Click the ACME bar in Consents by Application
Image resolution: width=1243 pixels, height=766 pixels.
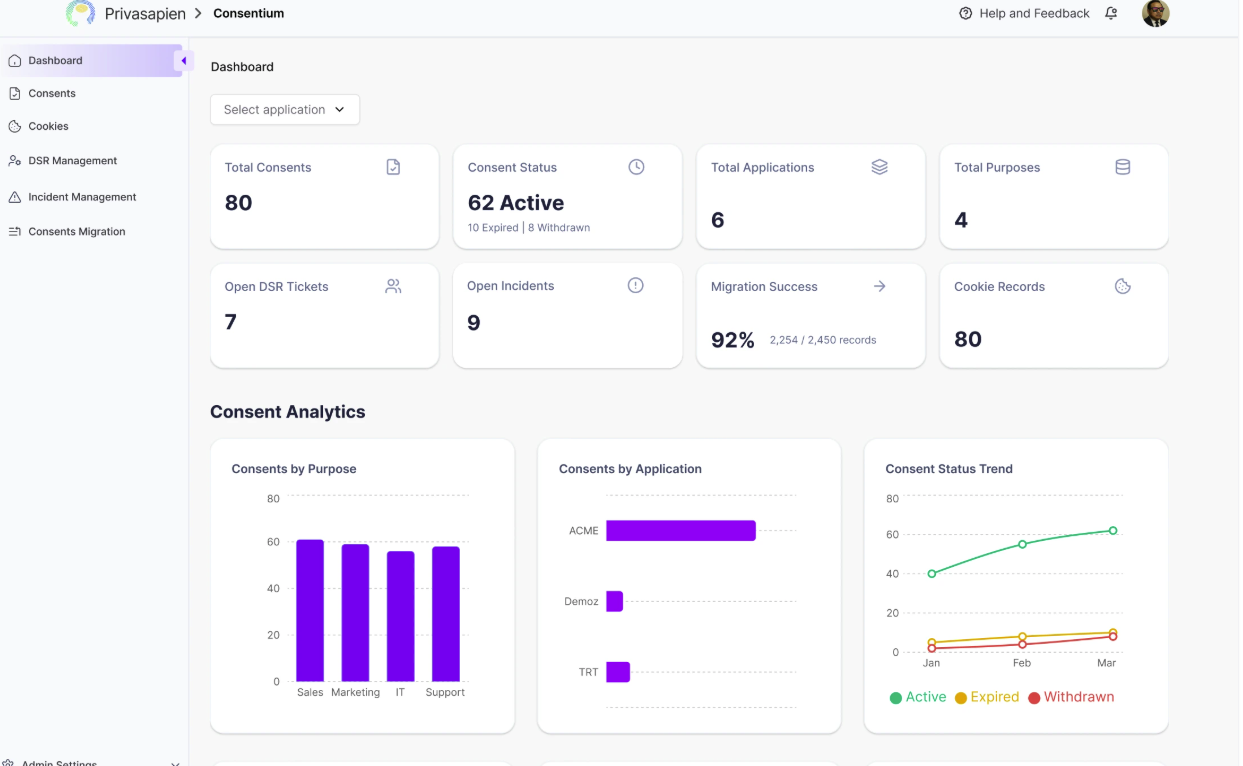(x=681, y=530)
